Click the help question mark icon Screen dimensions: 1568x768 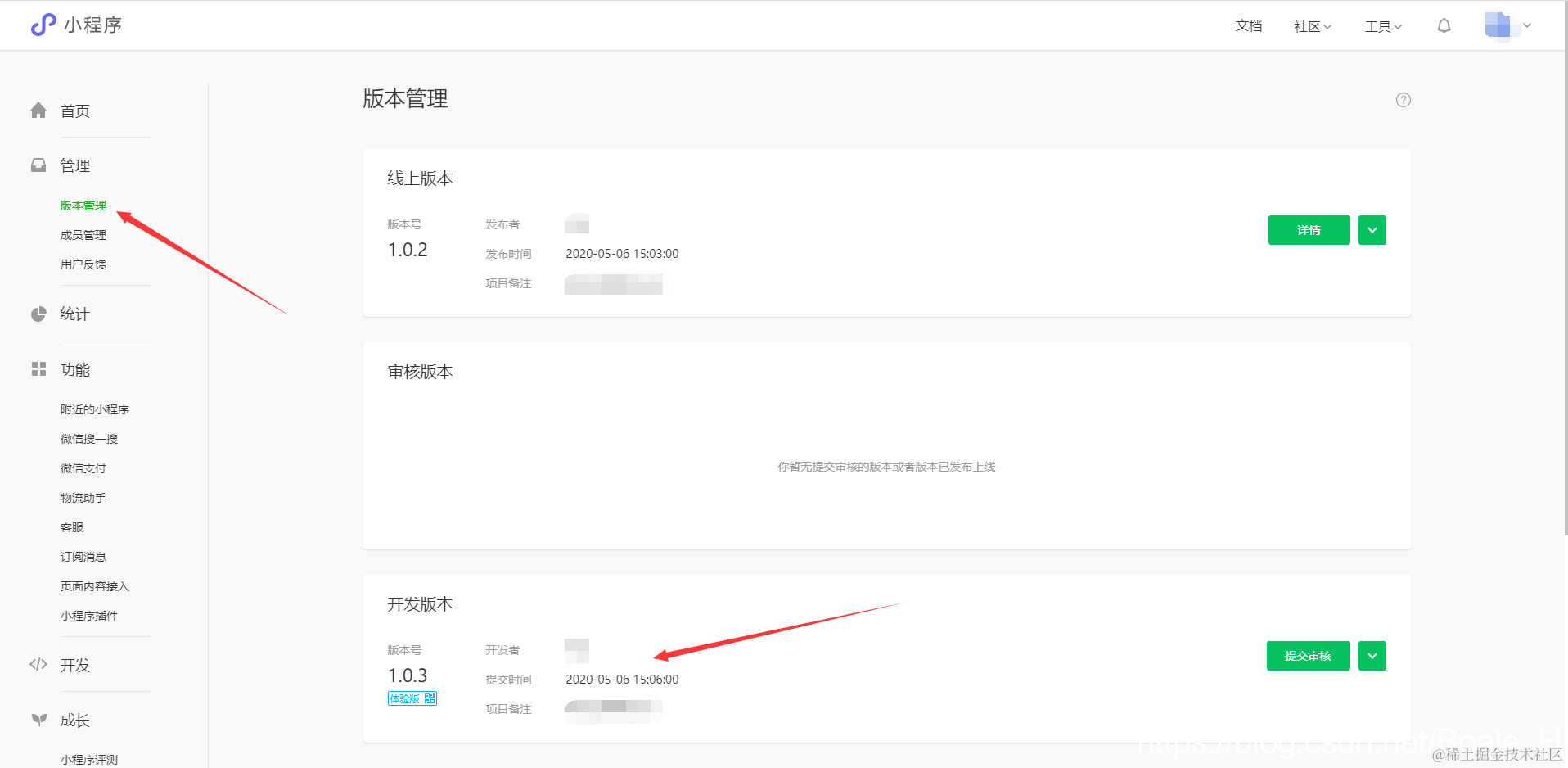tap(1403, 100)
